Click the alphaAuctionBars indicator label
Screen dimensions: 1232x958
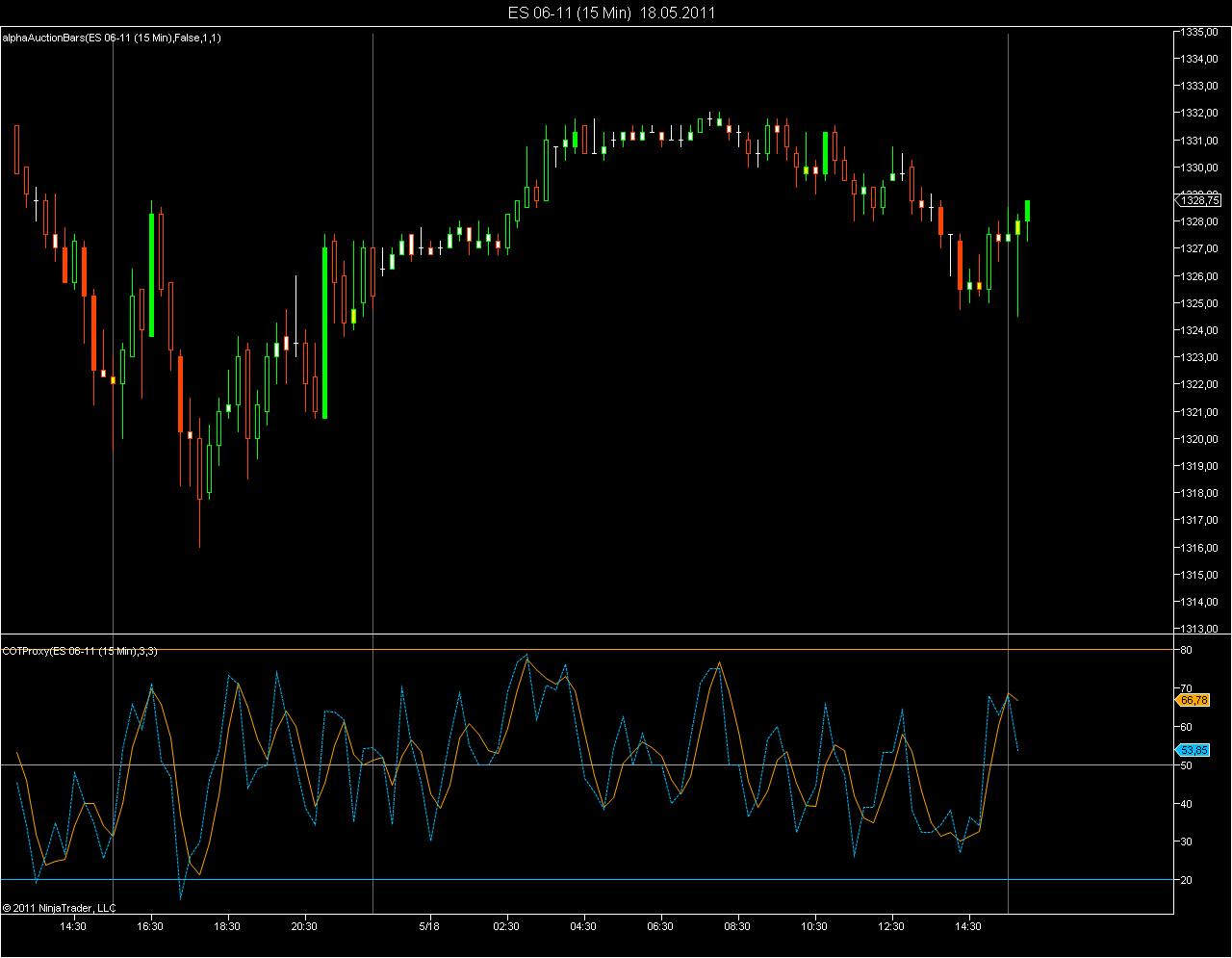[112, 38]
